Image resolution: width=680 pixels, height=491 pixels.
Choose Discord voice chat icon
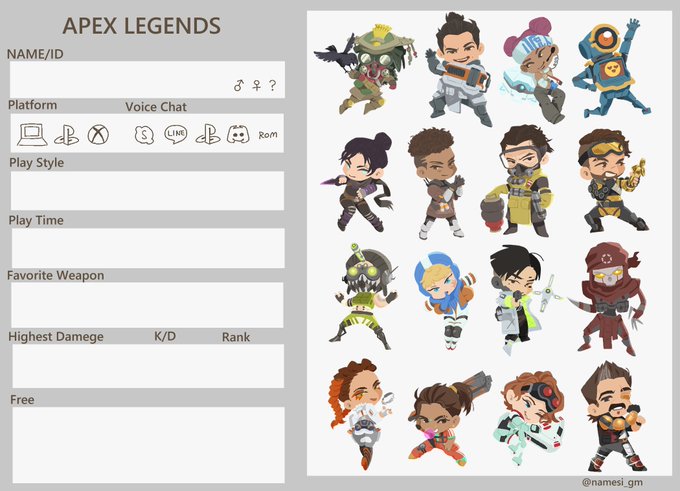pyautogui.click(x=238, y=134)
